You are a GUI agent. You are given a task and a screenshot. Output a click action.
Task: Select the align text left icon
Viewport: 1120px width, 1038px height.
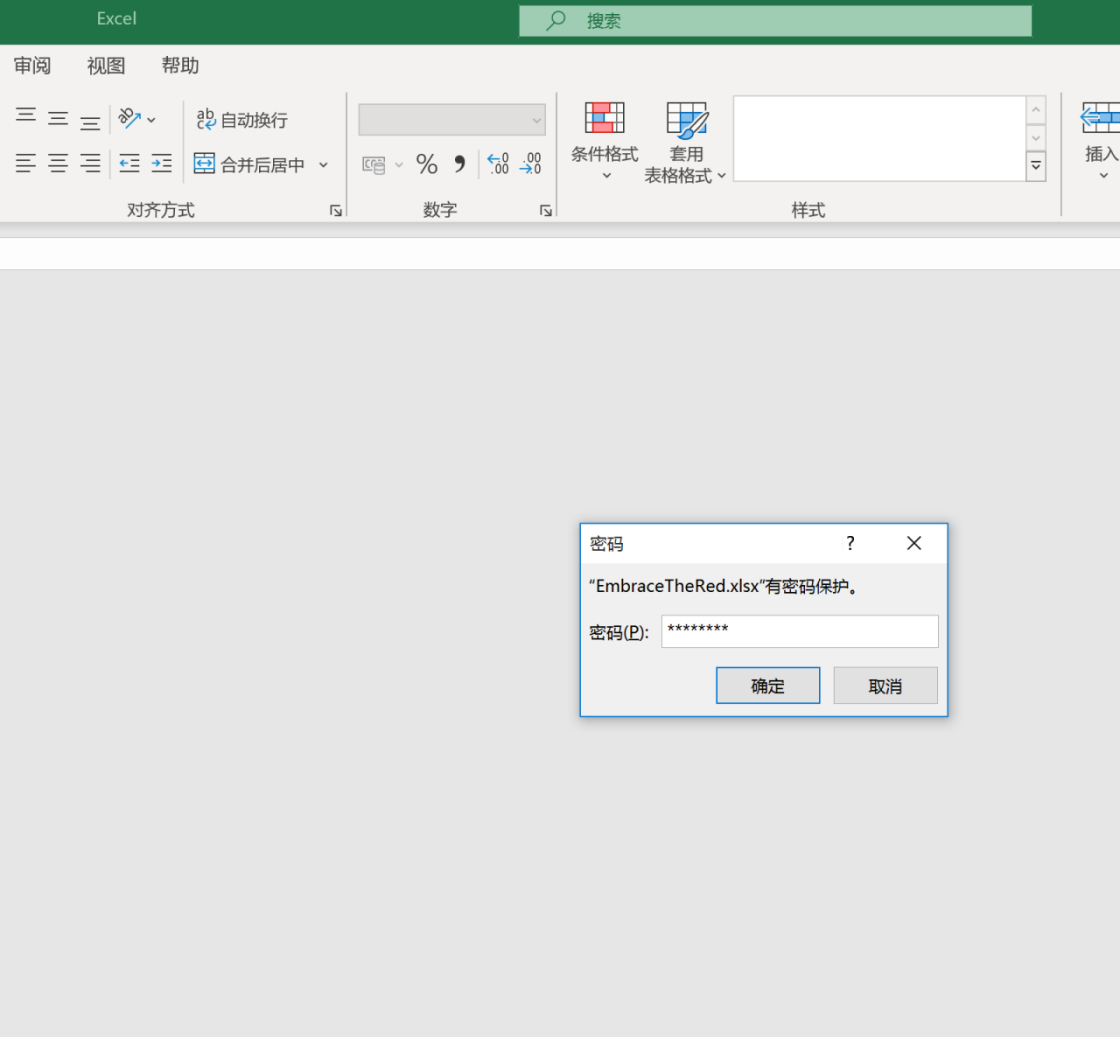(26, 164)
